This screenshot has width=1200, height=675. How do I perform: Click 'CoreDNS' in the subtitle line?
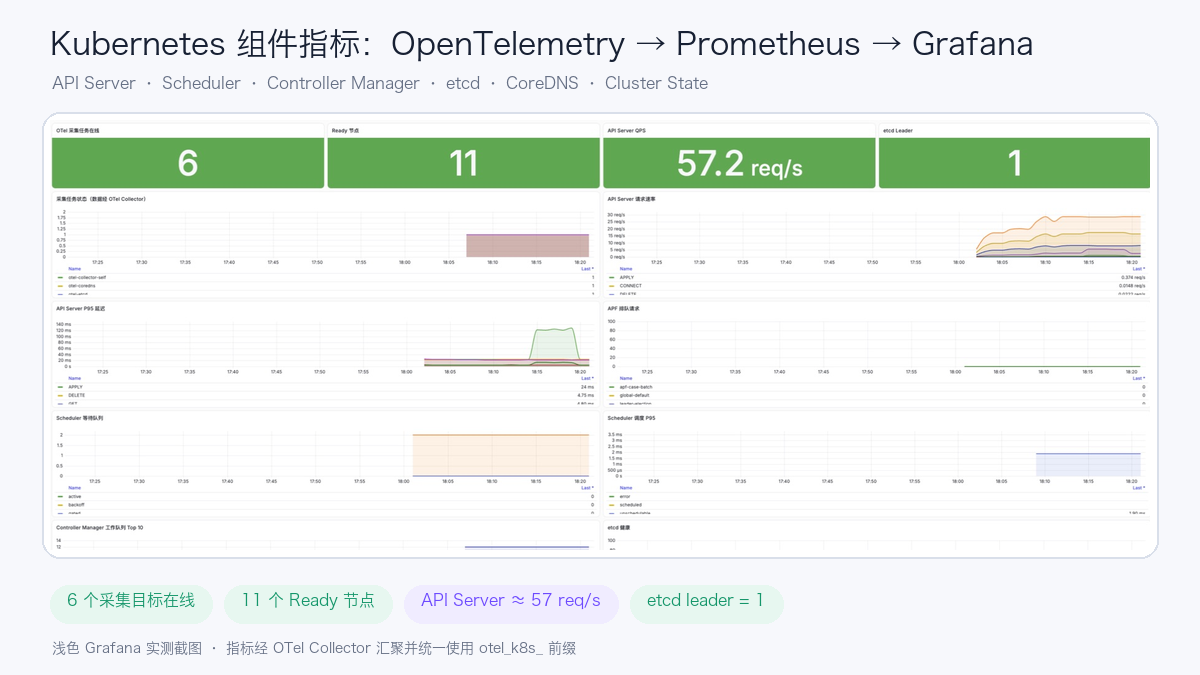click(542, 83)
